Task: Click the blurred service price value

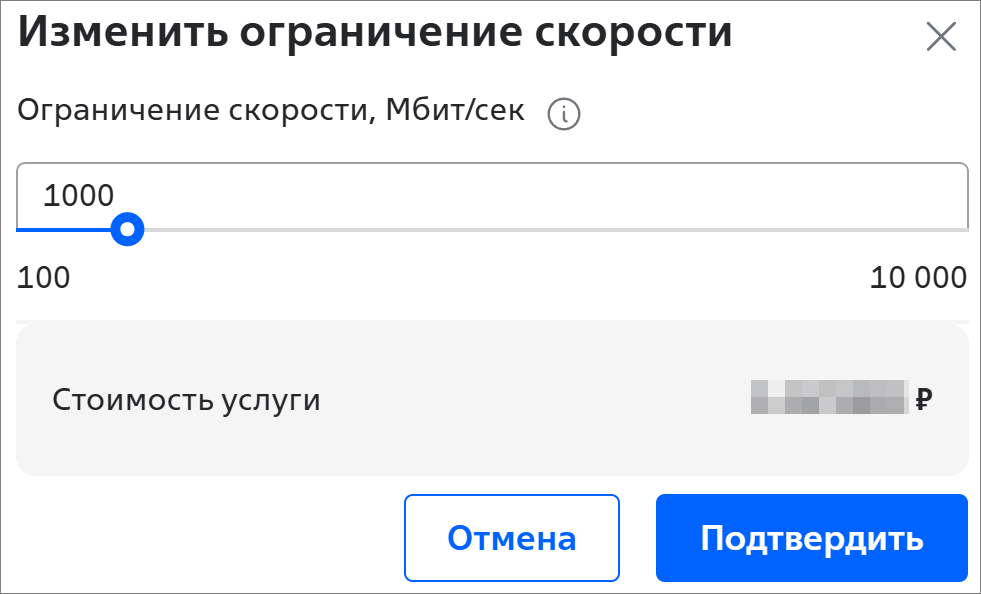Action: 829,398
